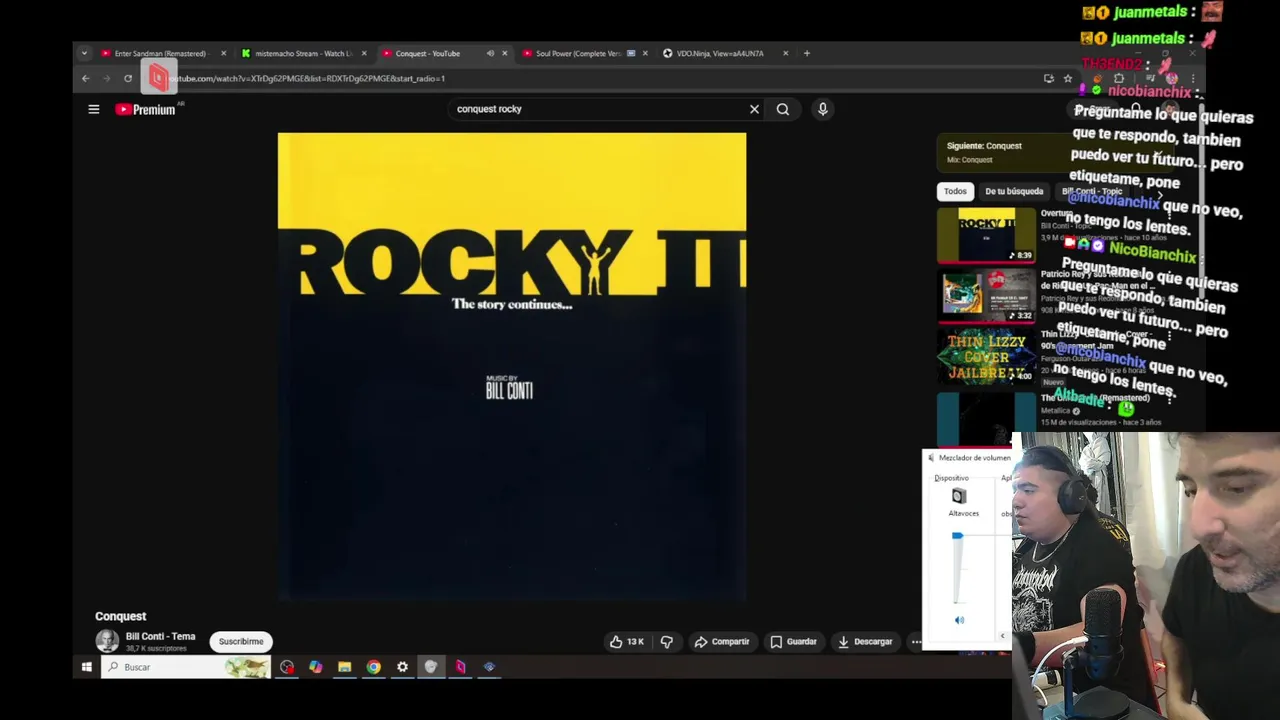Clear the search box with X
Screen dimensions: 1280x720
[x=754, y=109]
